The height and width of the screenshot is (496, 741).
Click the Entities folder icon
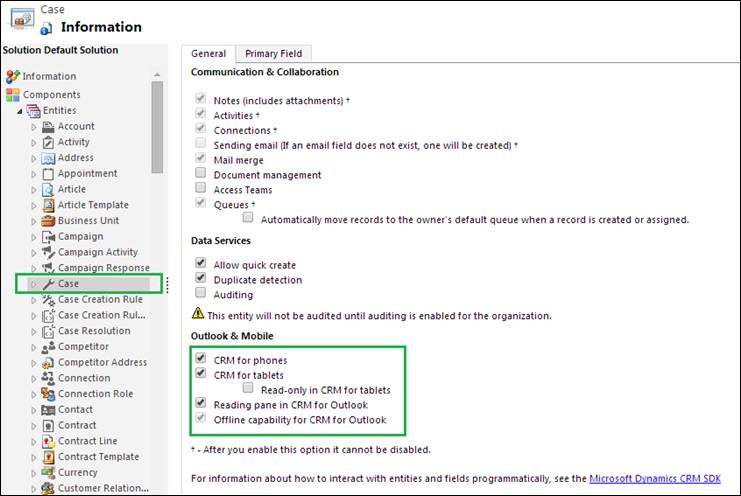click(33, 111)
